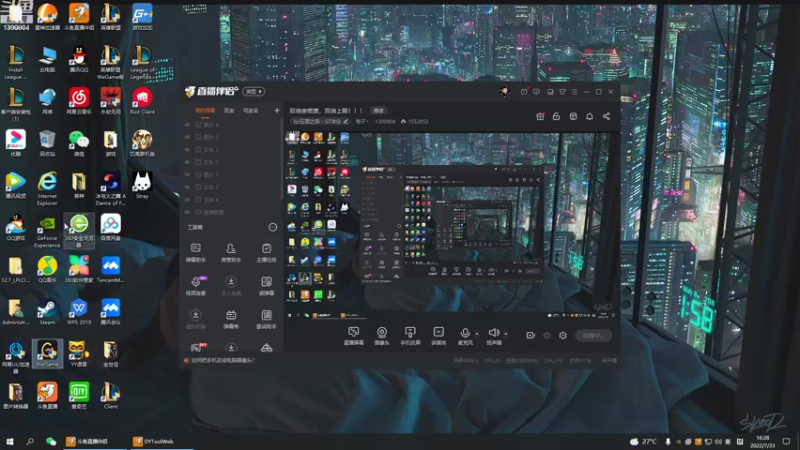Expand microphone options arrow
Screen dimensions: 800x450
coord(477,334)
